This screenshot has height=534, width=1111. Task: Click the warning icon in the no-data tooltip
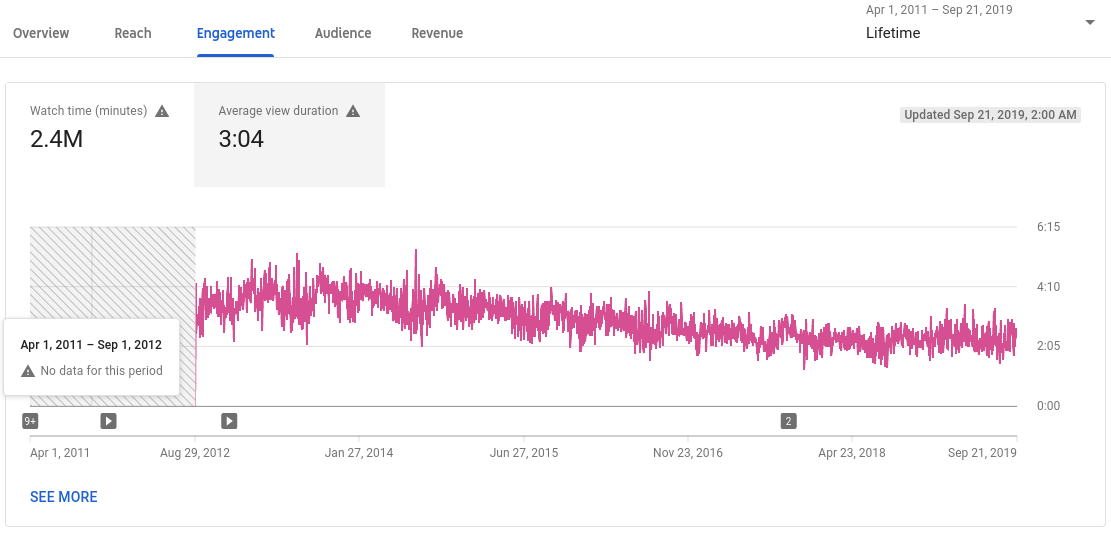[x=28, y=371]
